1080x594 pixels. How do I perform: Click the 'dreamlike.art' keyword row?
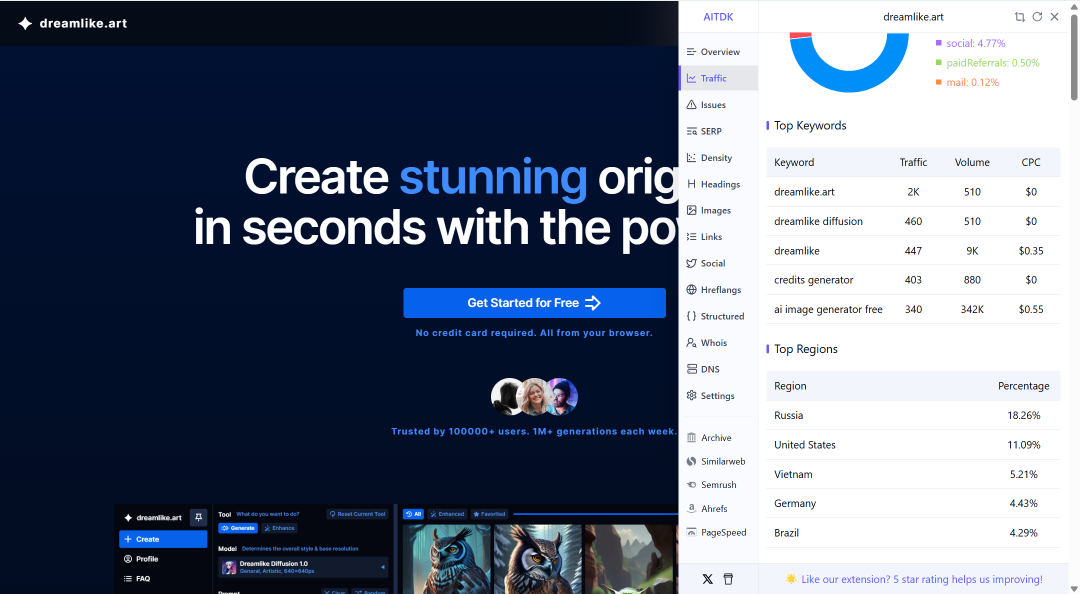point(913,192)
